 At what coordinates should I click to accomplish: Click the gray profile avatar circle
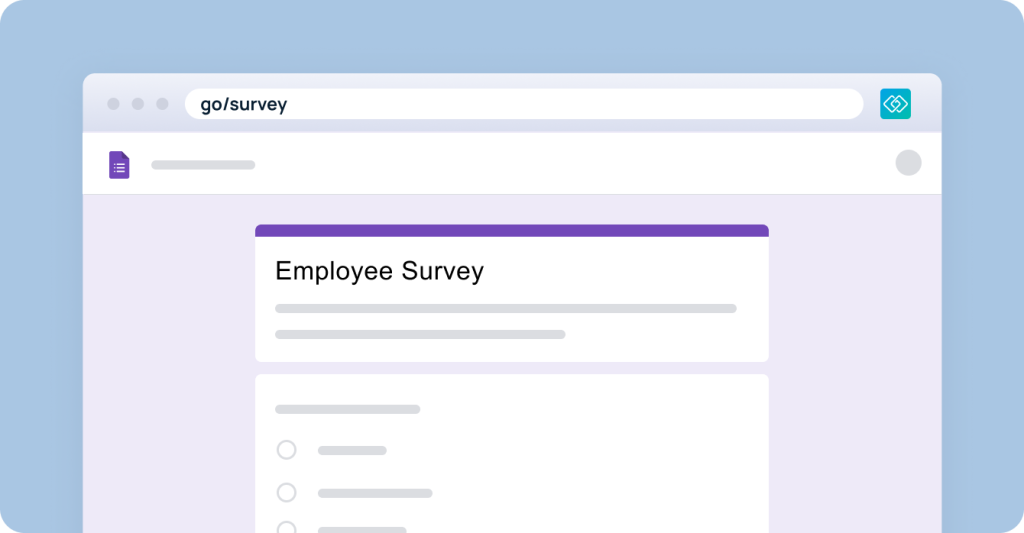pos(908,163)
